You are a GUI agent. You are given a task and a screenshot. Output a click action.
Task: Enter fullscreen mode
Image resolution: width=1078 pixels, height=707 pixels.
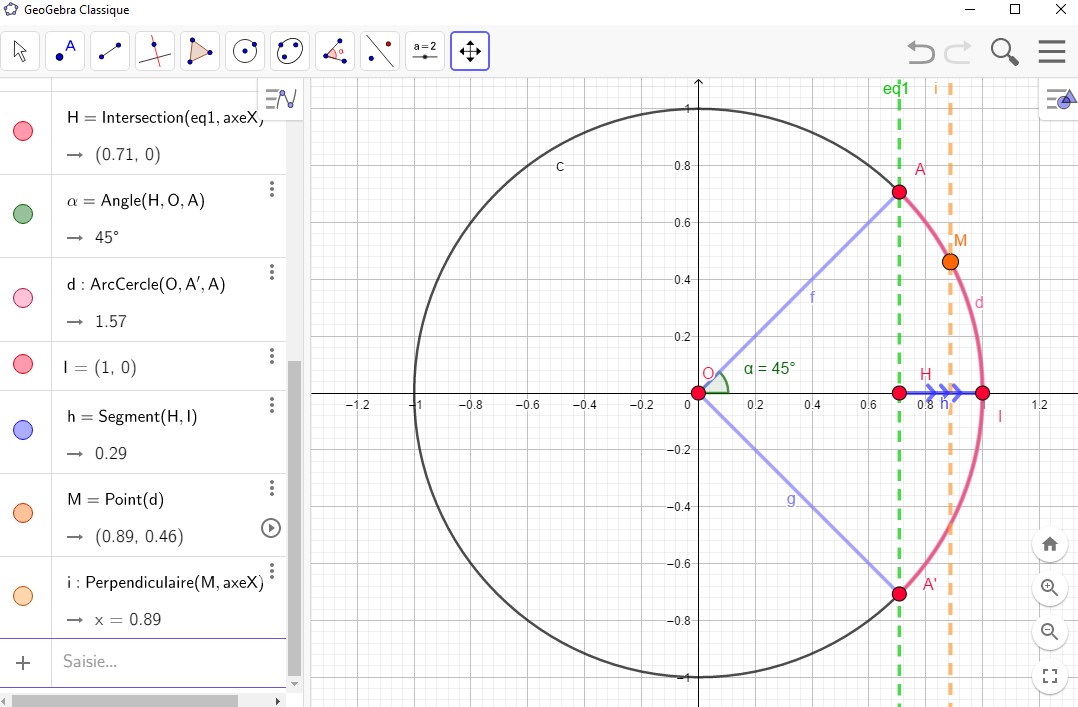pyautogui.click(x=1050, y=675)
